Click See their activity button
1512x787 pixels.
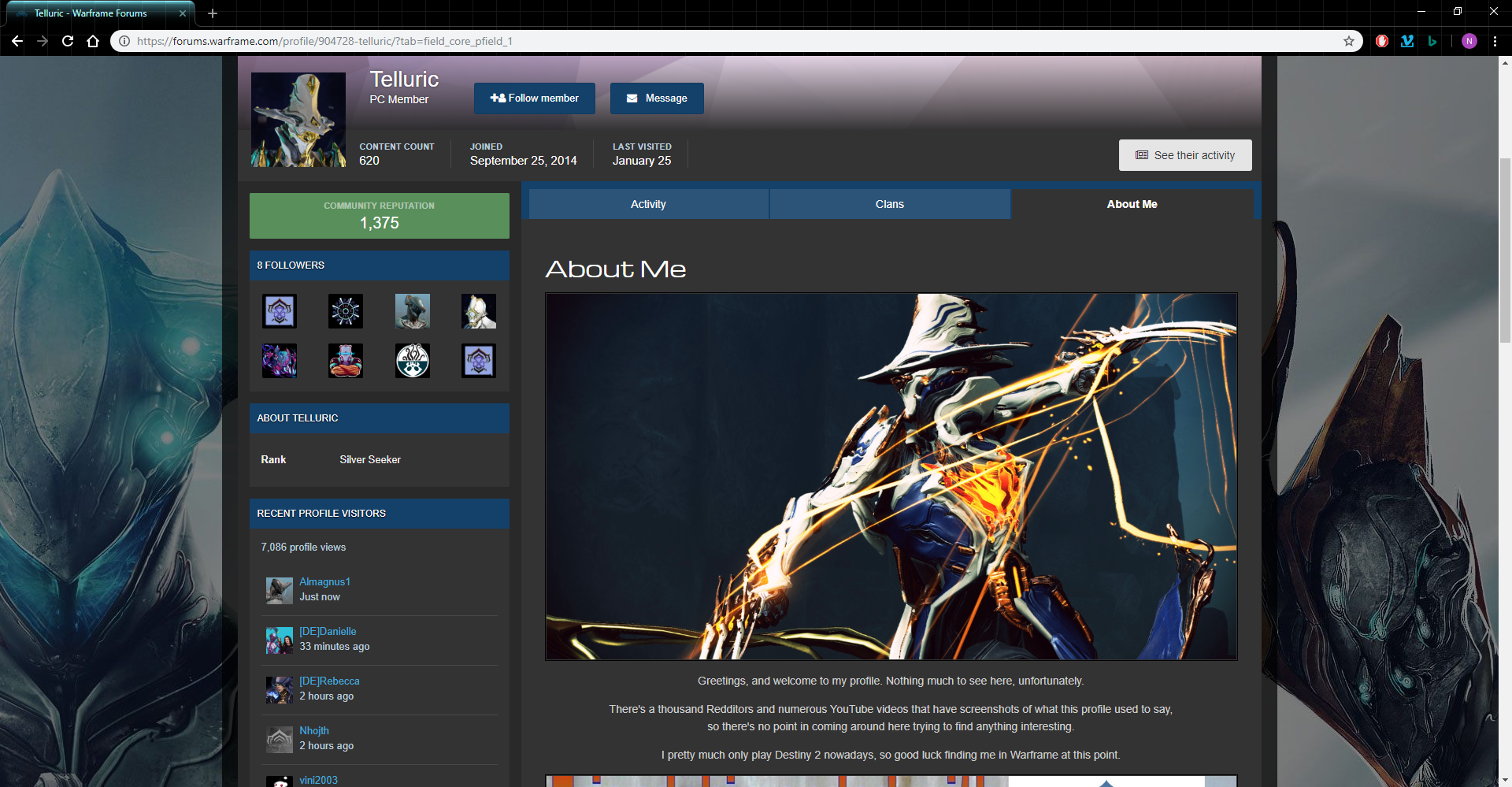point(1185,155)
